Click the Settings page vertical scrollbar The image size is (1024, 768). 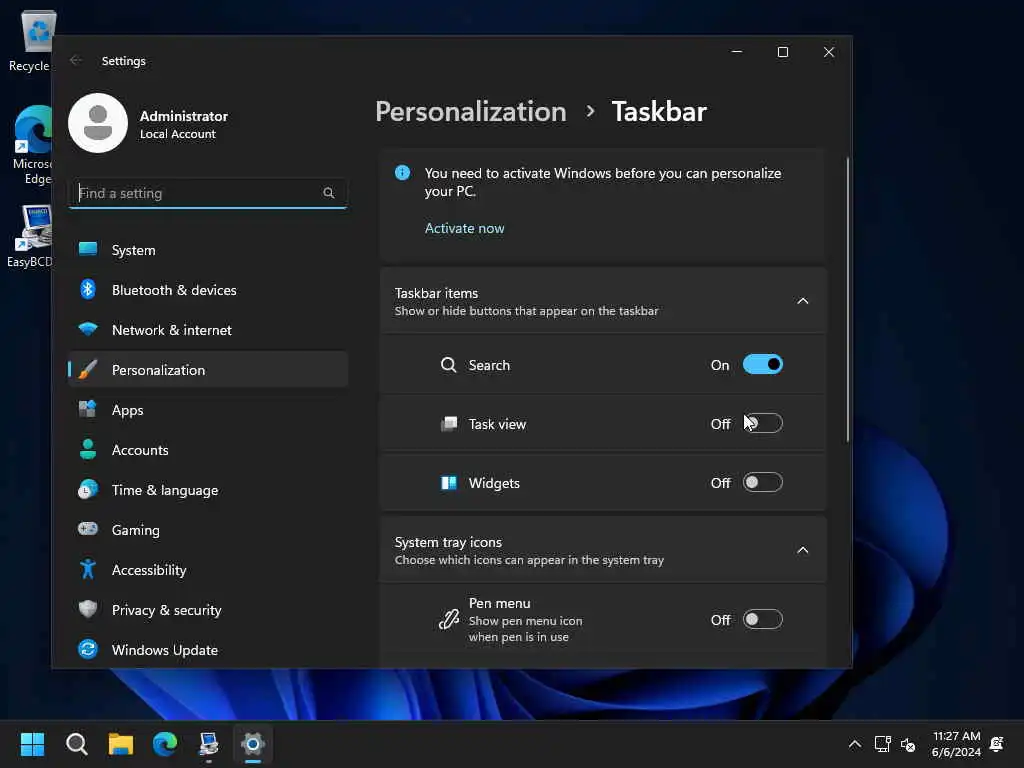(848, 299)
